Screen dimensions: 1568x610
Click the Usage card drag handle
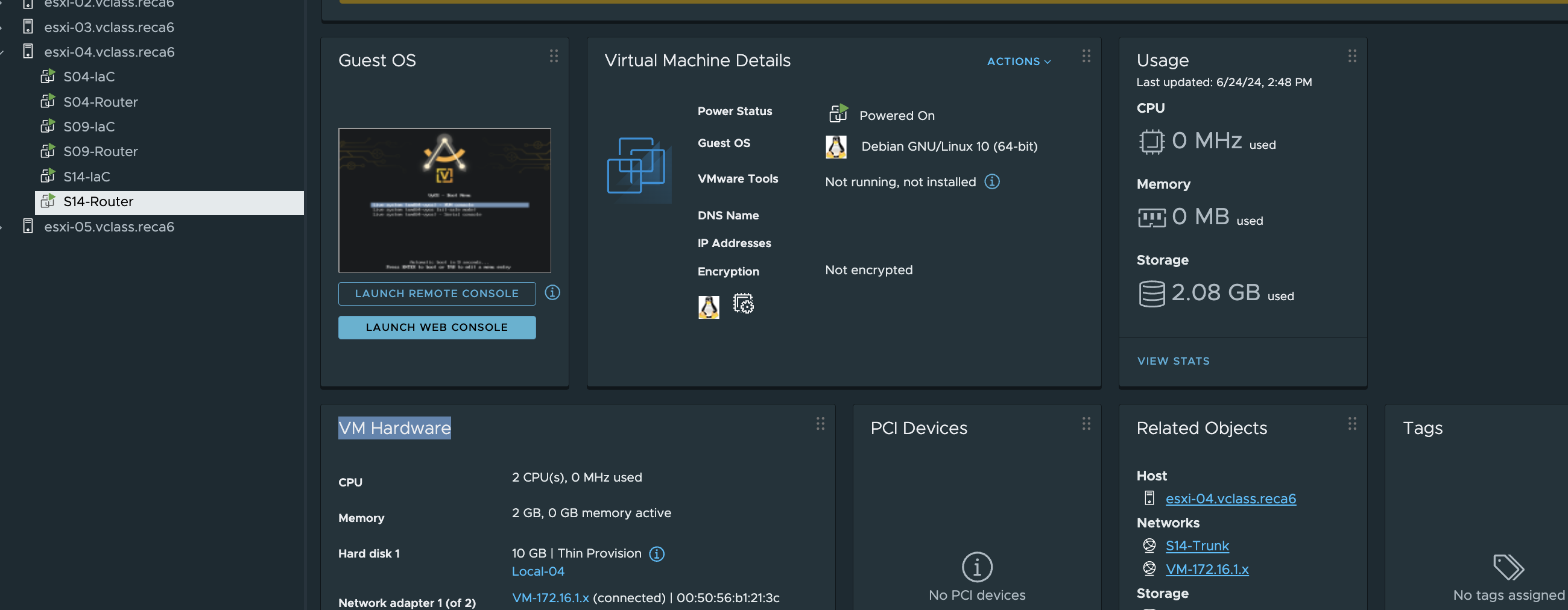[x=1352, y=56]
